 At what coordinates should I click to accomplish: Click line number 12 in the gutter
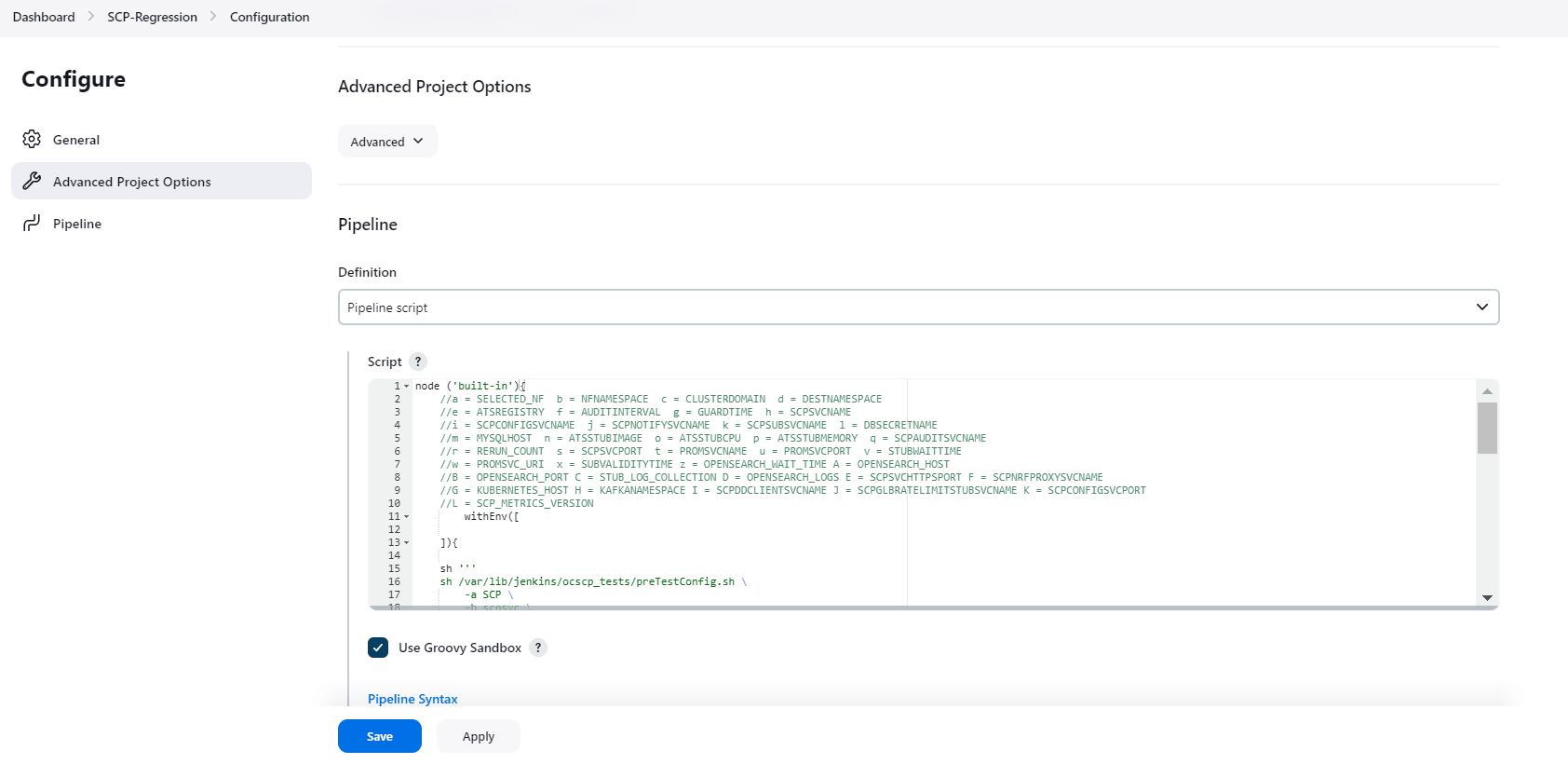tap(394, 529)
